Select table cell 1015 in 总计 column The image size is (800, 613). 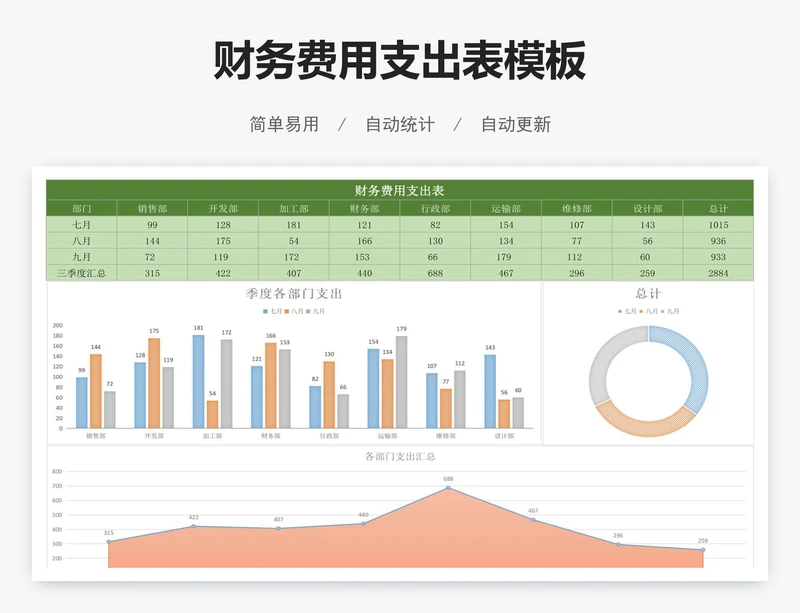click(718, 225)
